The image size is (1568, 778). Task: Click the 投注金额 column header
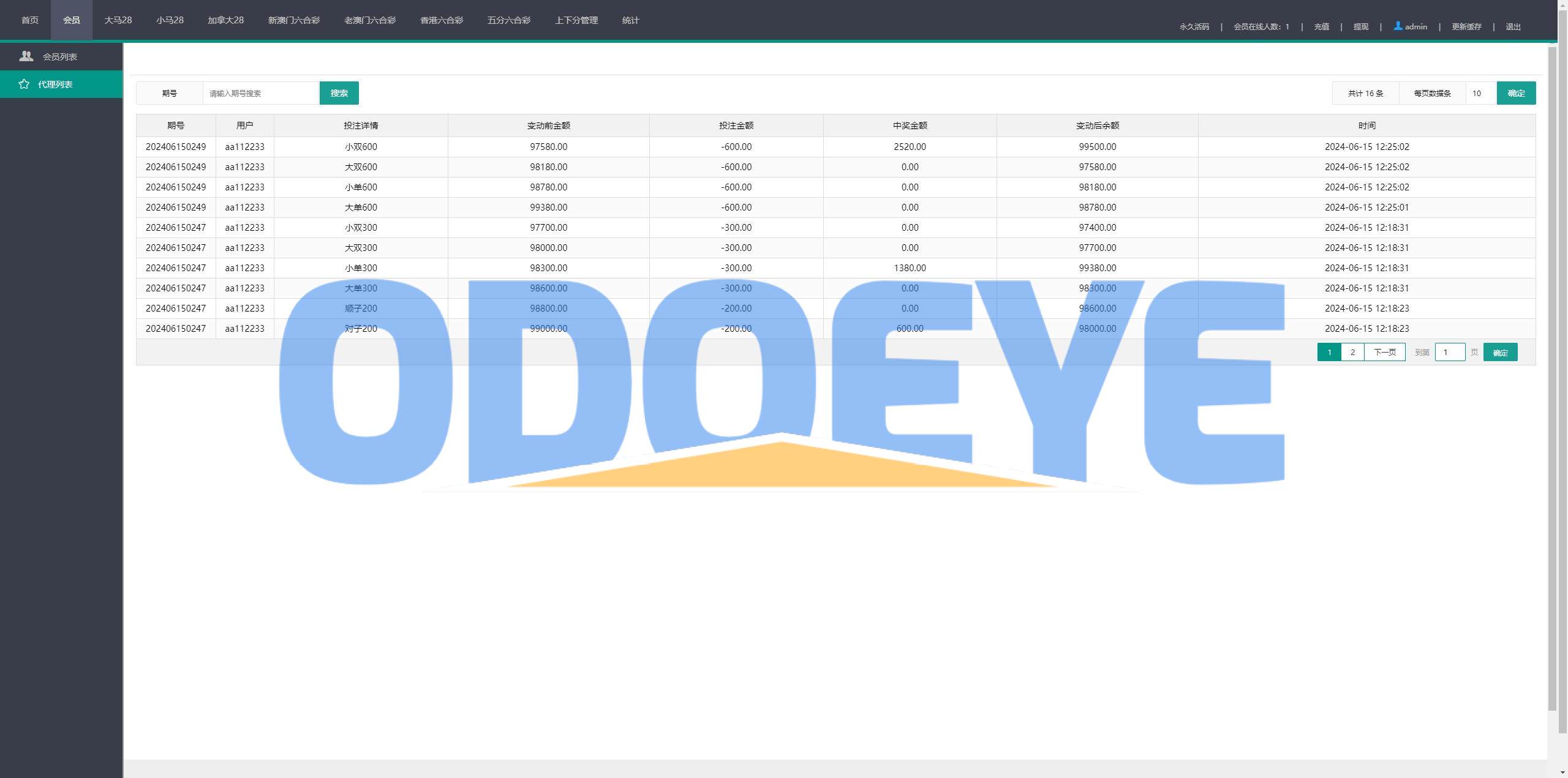tap(736, 125)
